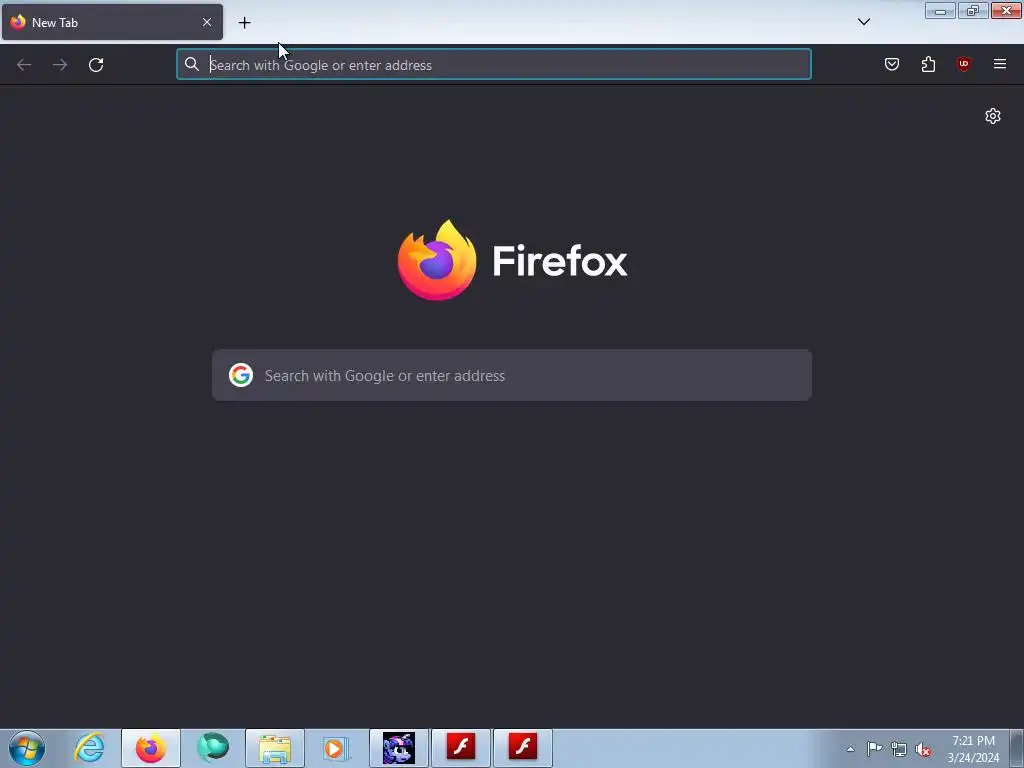
Task: Go back to the previous page
Action: click(24, 65)
